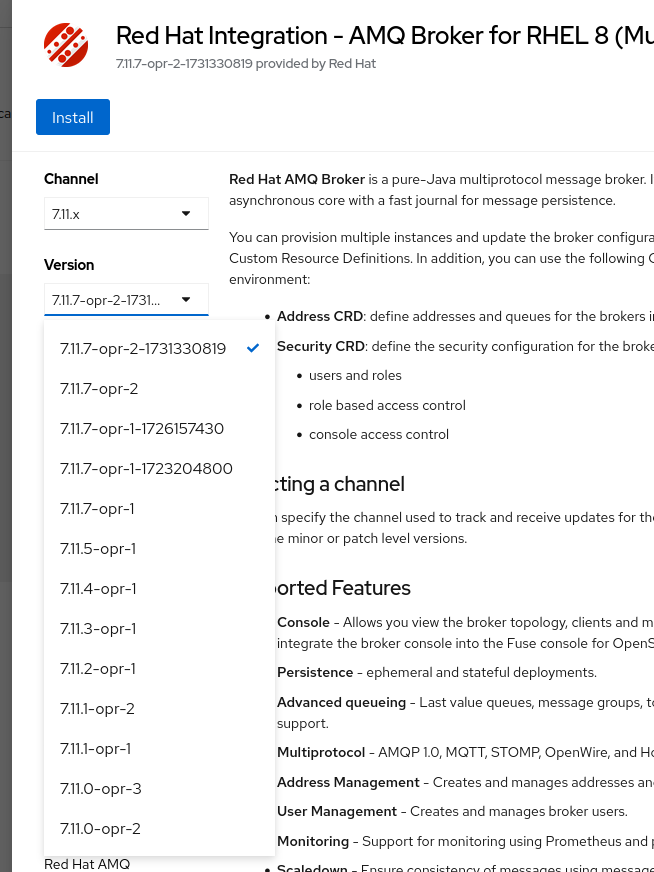Screen dimensions: 654x872
Task: Click the blue checkmark beside the selected version
Action: pos(253,348)
